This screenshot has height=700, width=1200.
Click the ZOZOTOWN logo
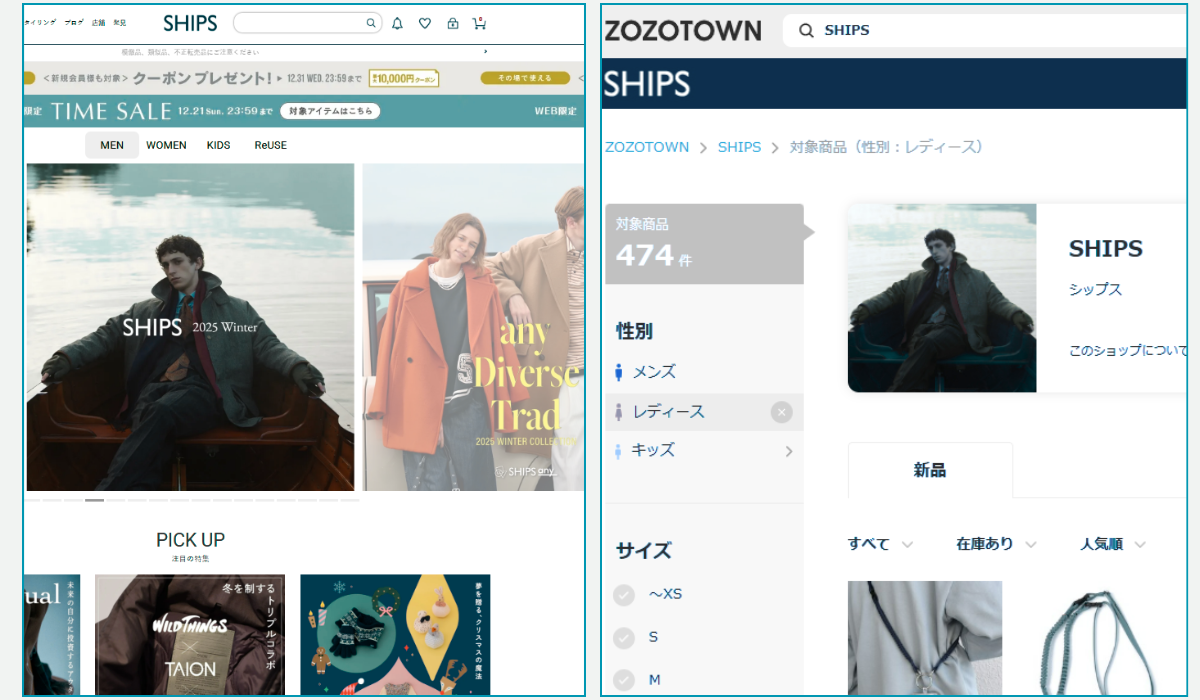[x=683, y=31]
